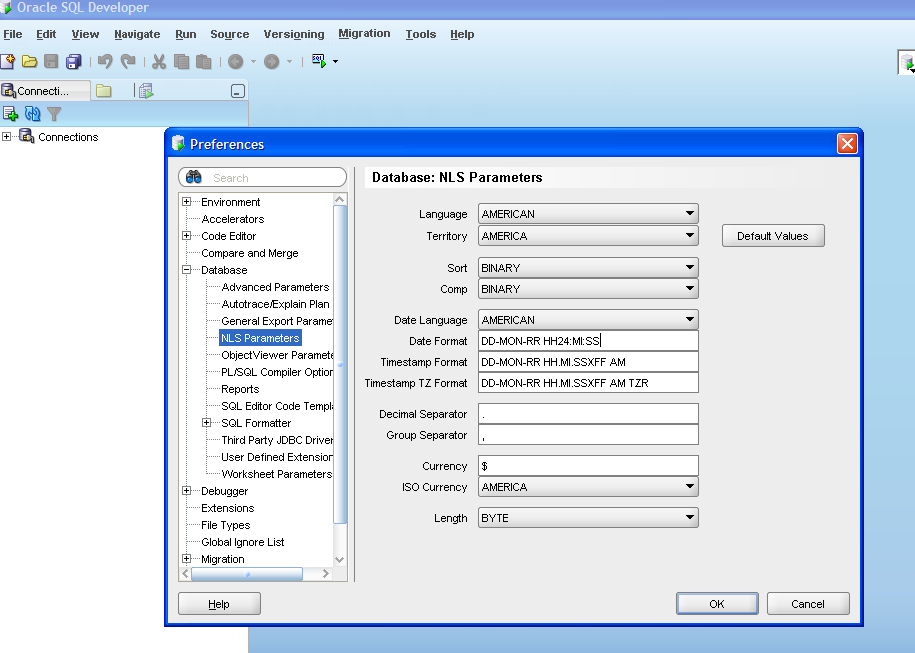This screenshot has height=653, width=915.
Task: Click the Currency input field
Action: 588,466
